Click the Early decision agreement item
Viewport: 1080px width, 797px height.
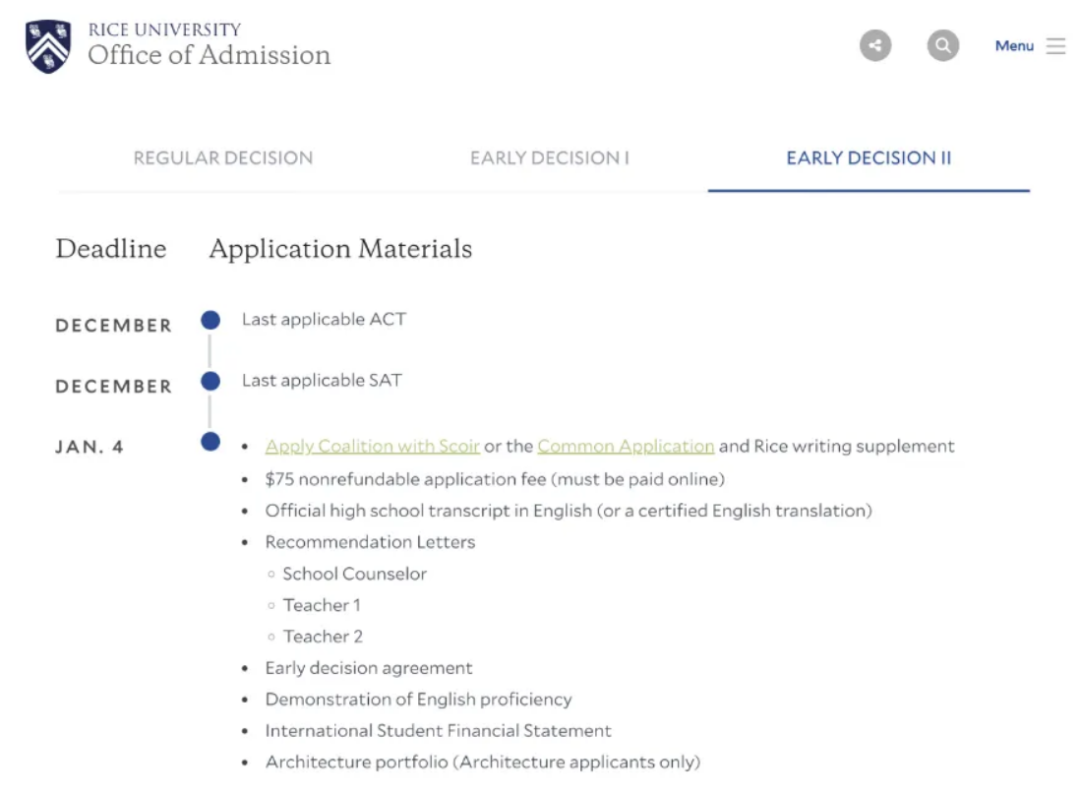pos(368,668)
